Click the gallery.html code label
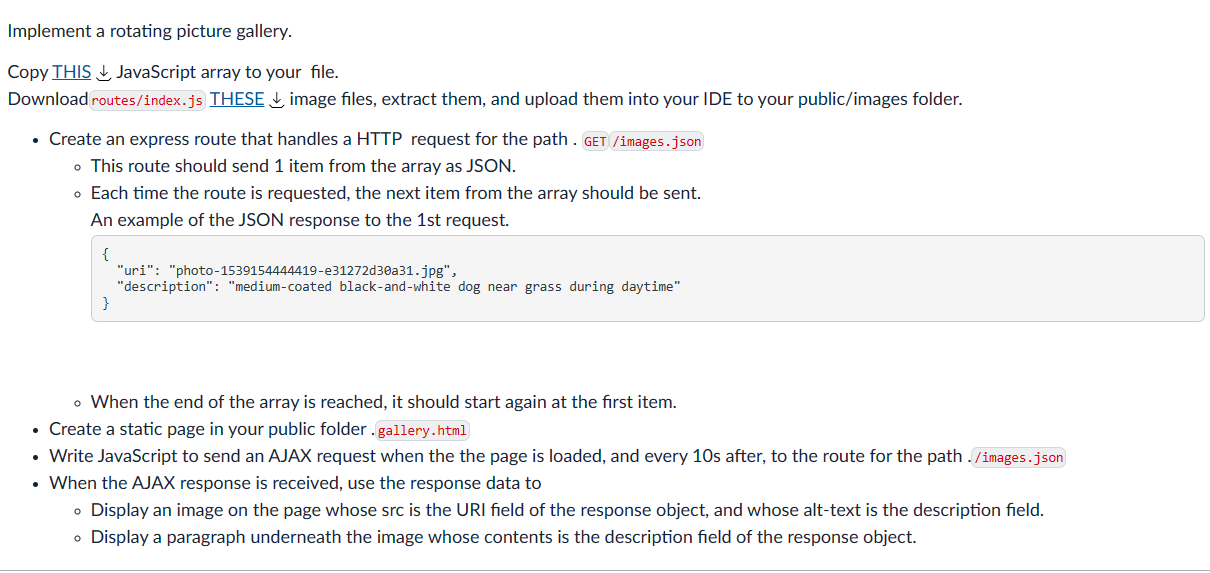The image size is (1210, 573). click(422, 431)
